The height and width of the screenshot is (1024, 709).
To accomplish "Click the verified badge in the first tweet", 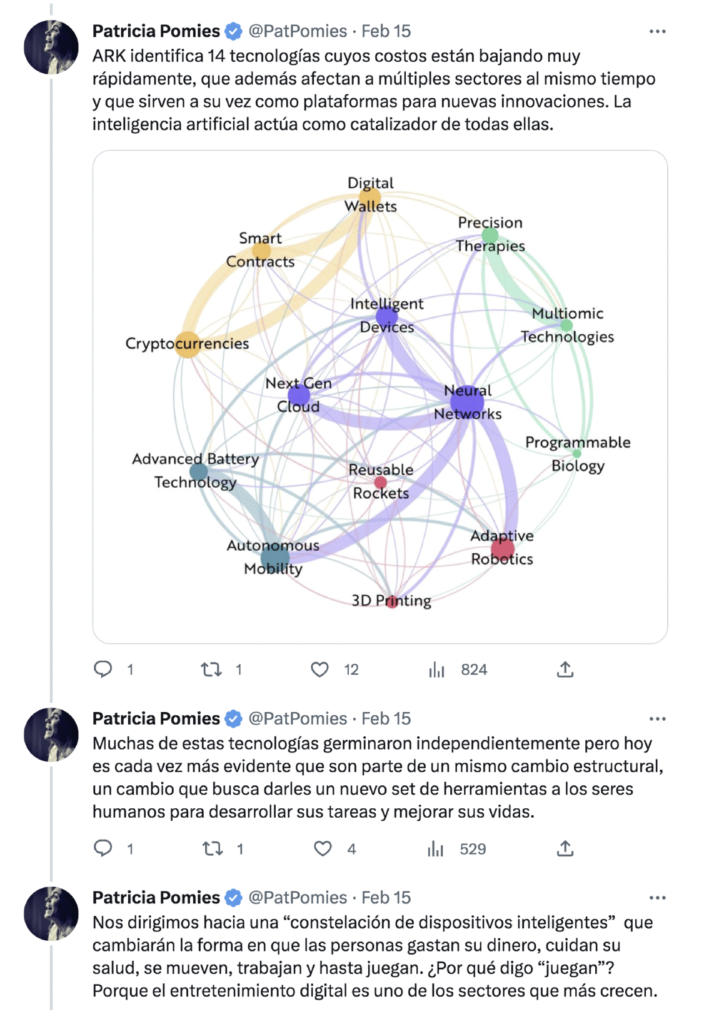I will [233, 31].
